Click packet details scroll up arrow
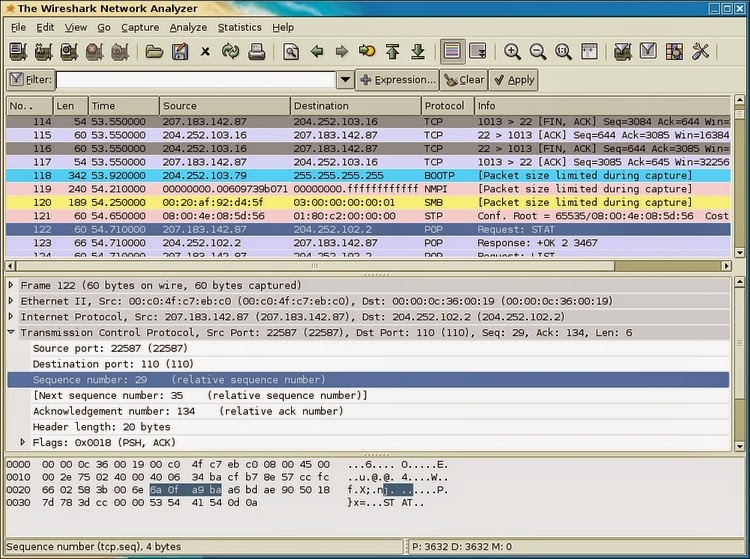The width and height of the screenshot is (750, 559). (x=739, y=282)
